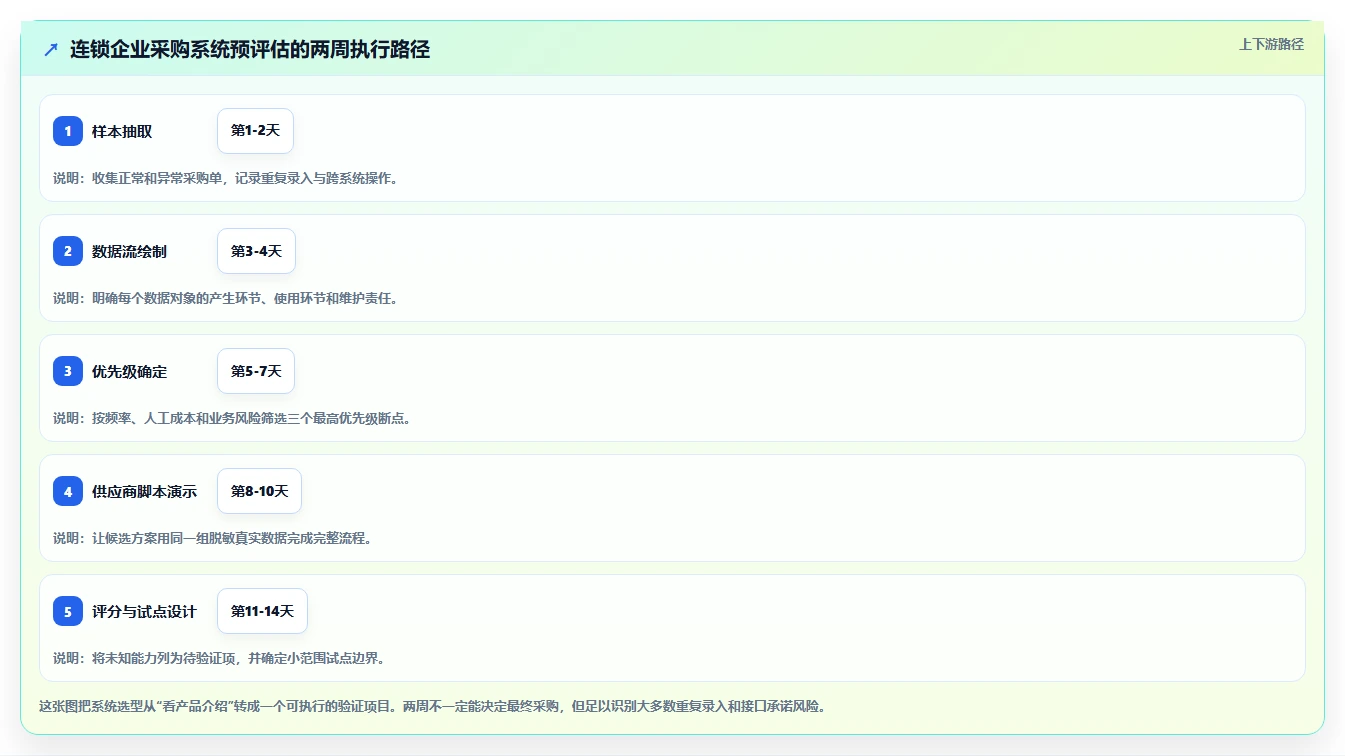This screenshot has height=756, width=1345.
Task: Select the 第11-14天 time pill
Action: [262, 611]
